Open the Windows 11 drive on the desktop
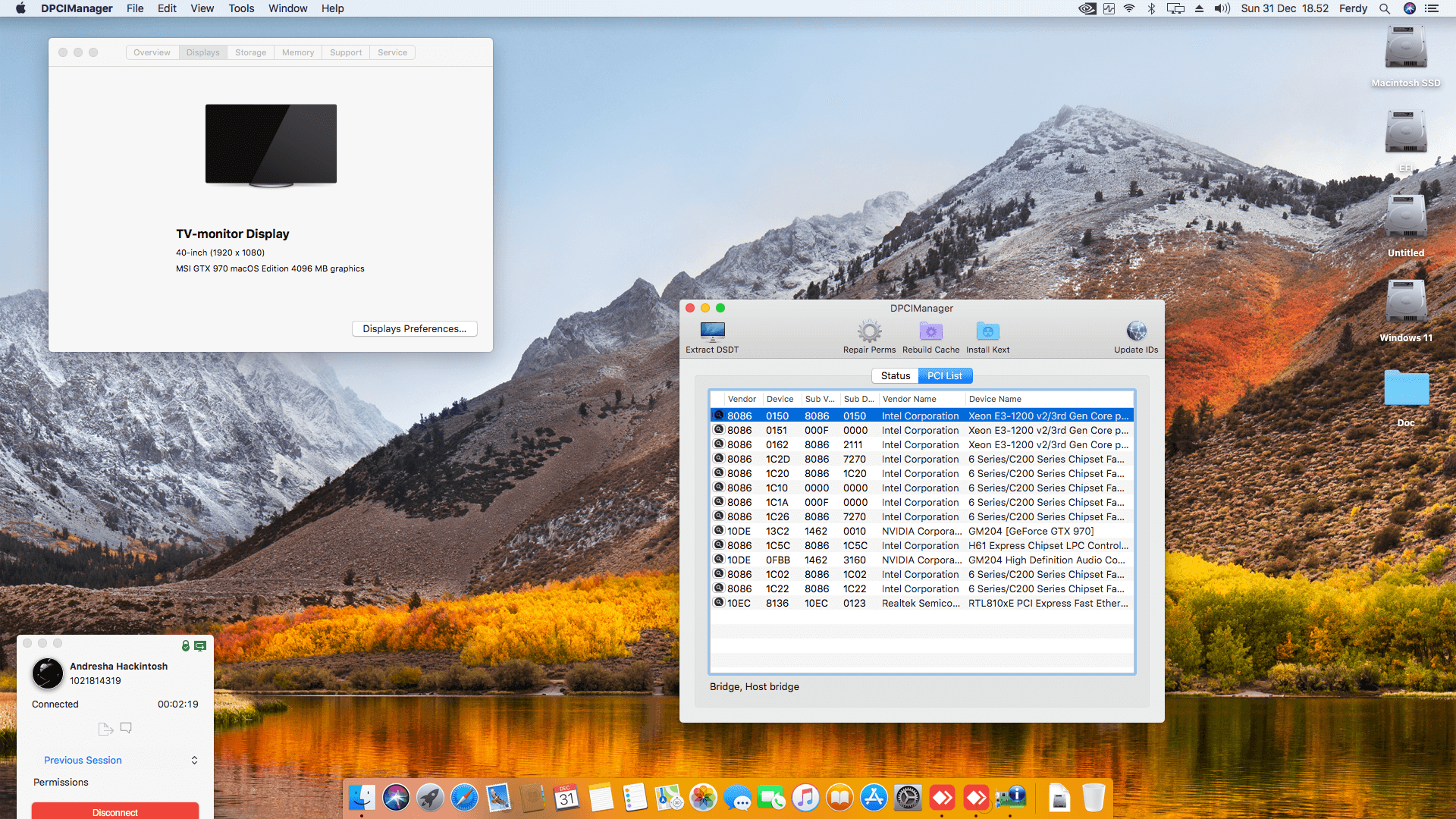 pos(1405,302)
